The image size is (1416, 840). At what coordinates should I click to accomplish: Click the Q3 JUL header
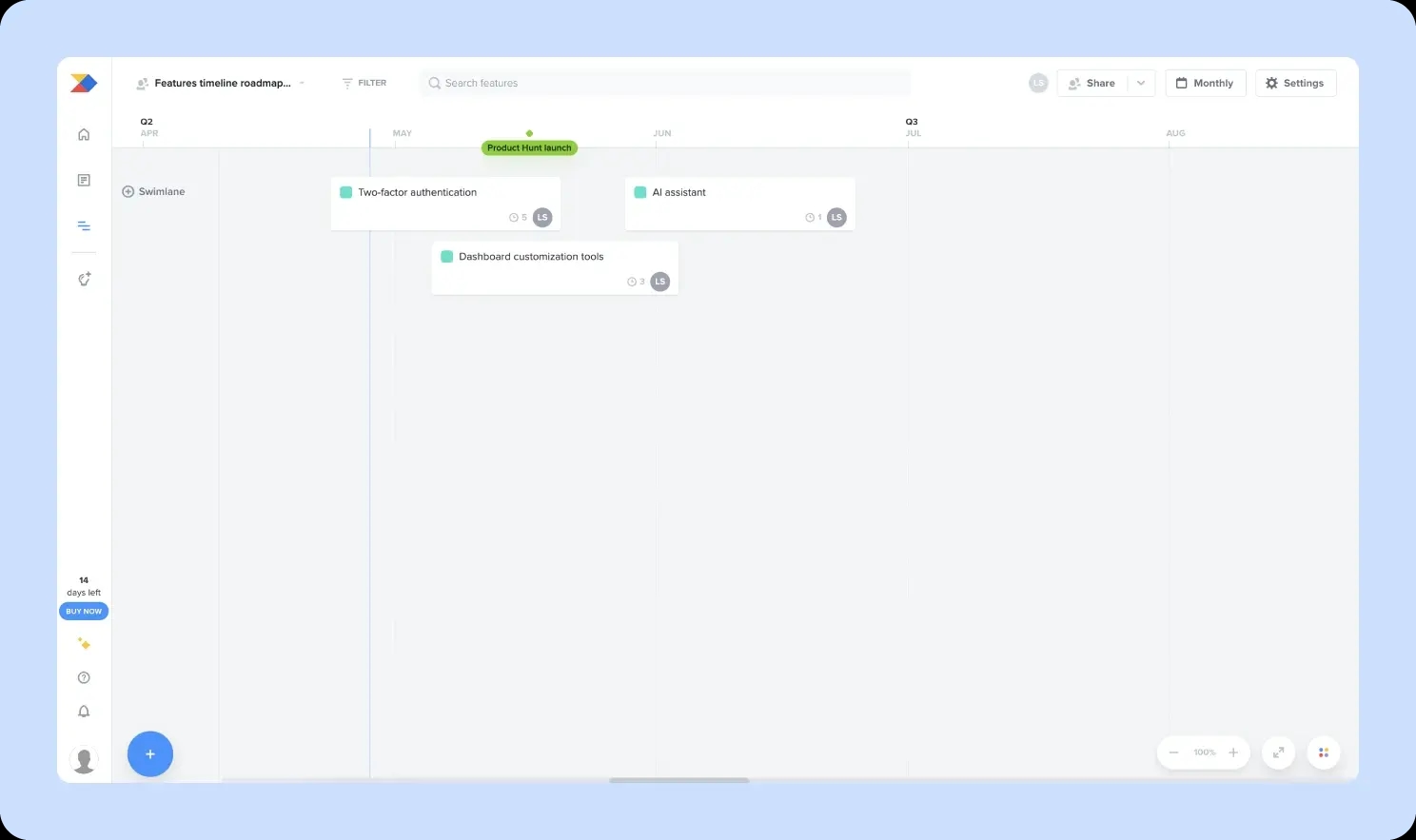(x=913, y=127)
